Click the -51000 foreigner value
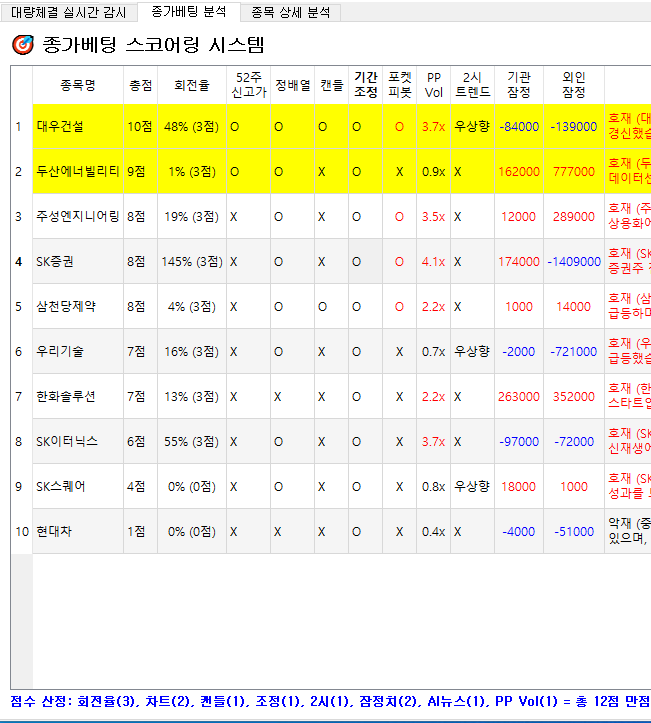Screen dimensions: 651x723 574,531
